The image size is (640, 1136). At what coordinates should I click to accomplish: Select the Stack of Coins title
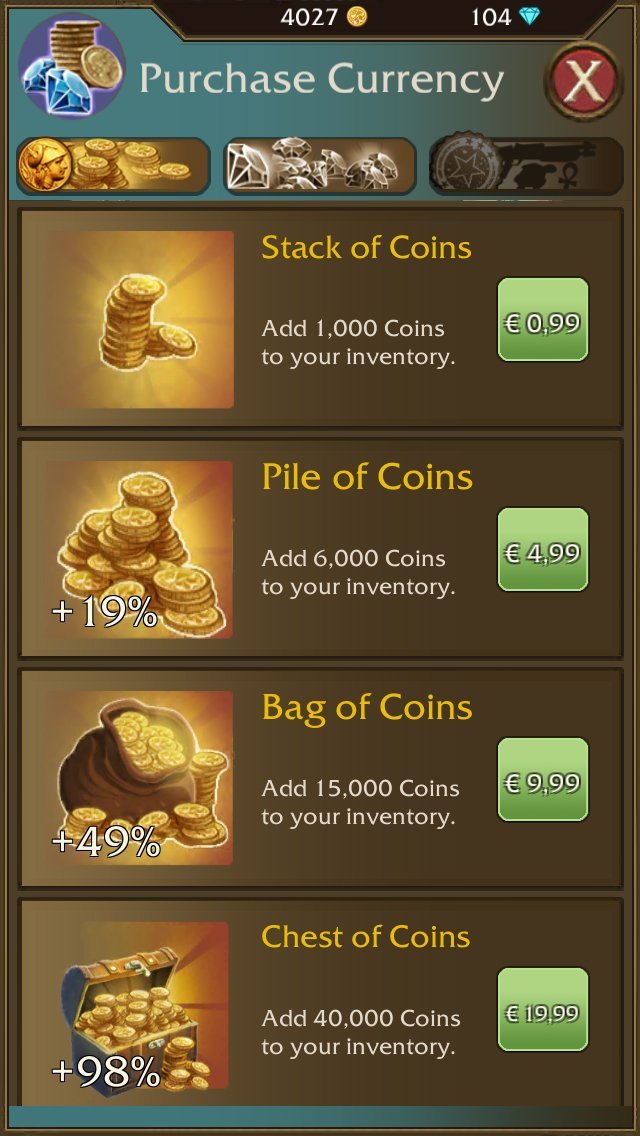[366, 248]
